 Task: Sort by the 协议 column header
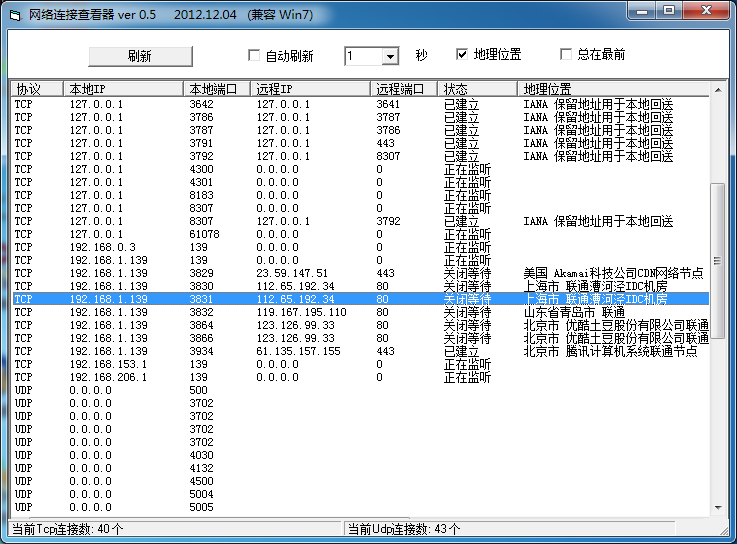coord(37,89)
